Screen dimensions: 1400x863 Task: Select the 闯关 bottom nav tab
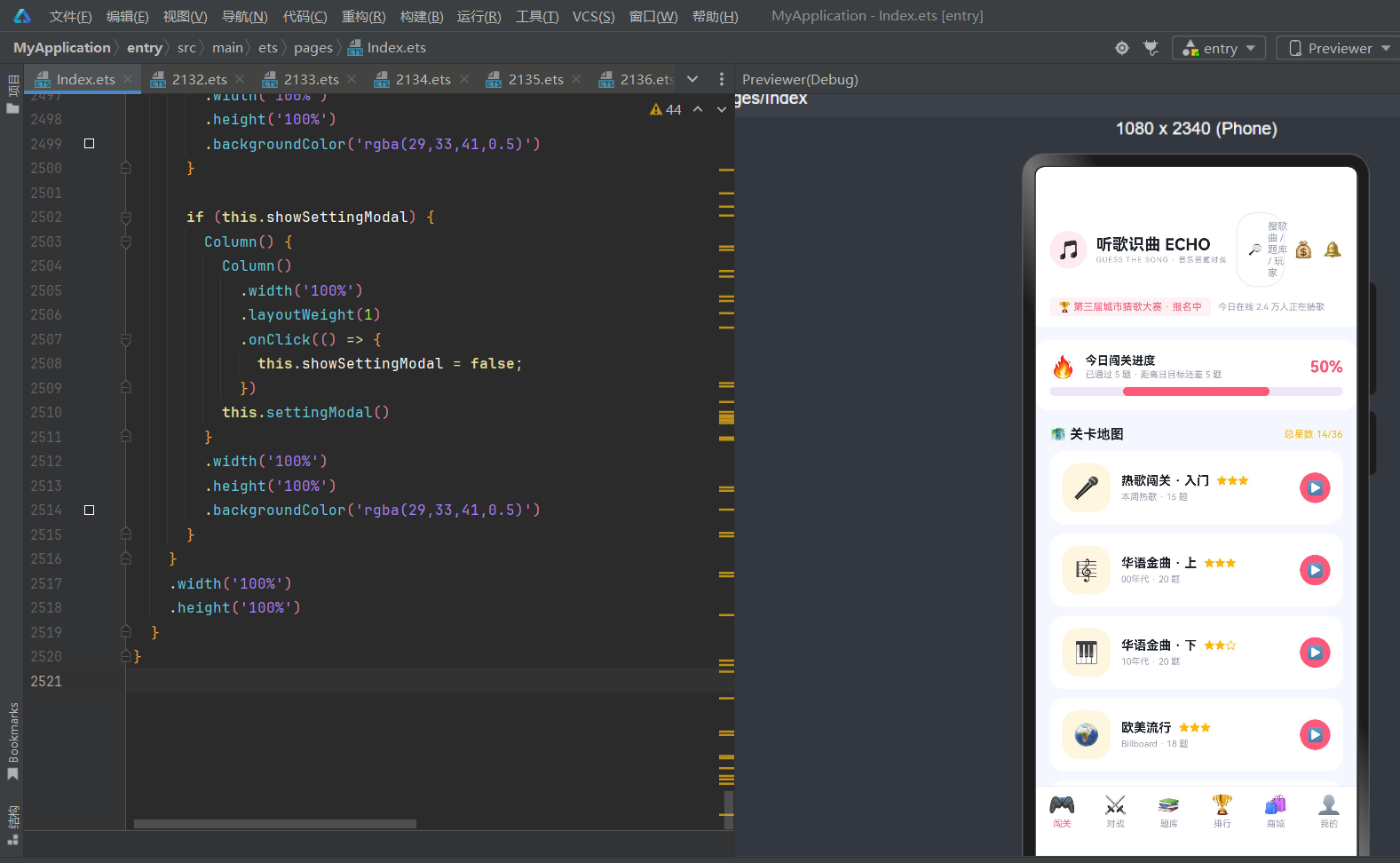(x=1062, y=812)
